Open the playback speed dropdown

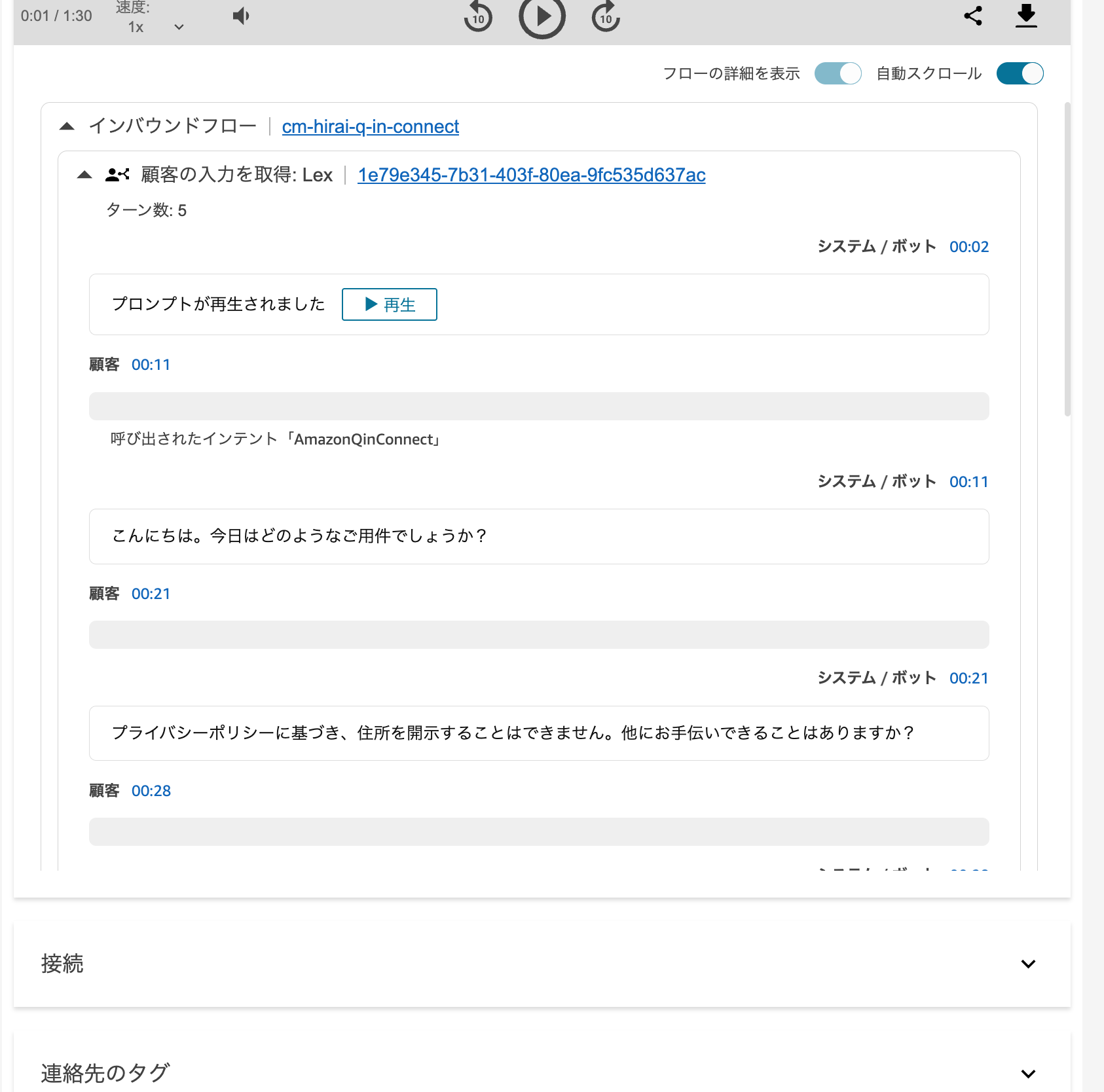(178, 27)
